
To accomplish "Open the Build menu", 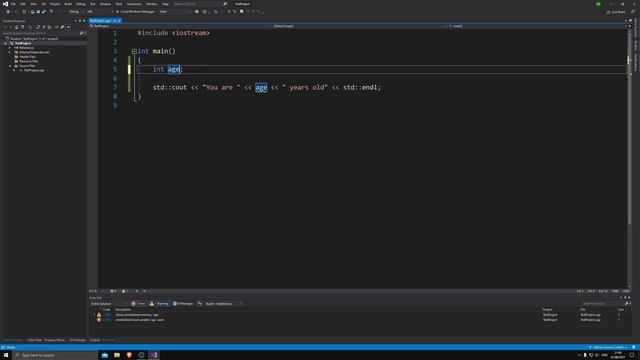I will 68,4.
